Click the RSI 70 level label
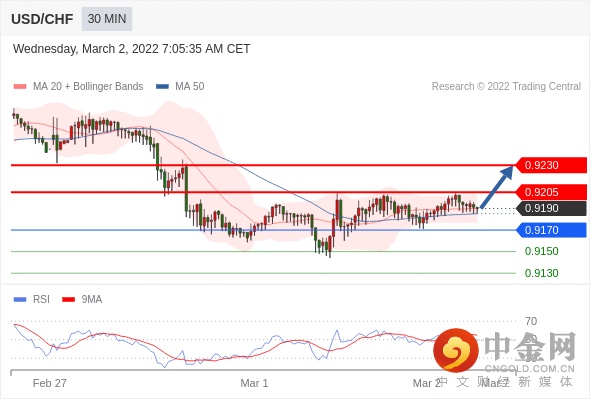The height and width of the screenshot is (400, 590). coord(531,321)
